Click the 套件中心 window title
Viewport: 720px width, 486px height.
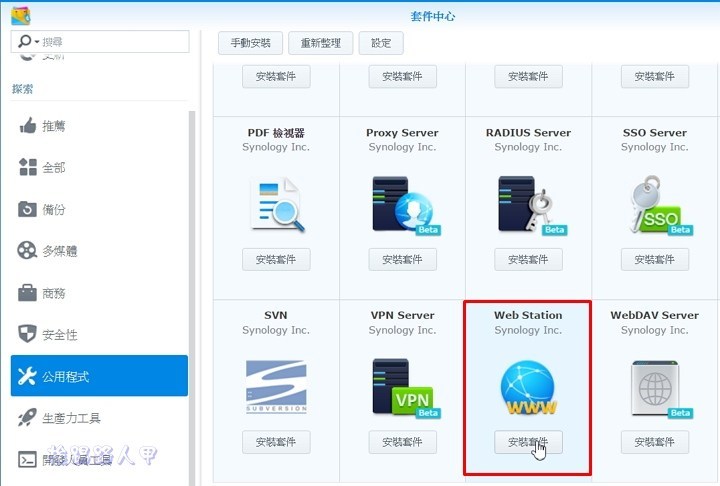point(433,17)
